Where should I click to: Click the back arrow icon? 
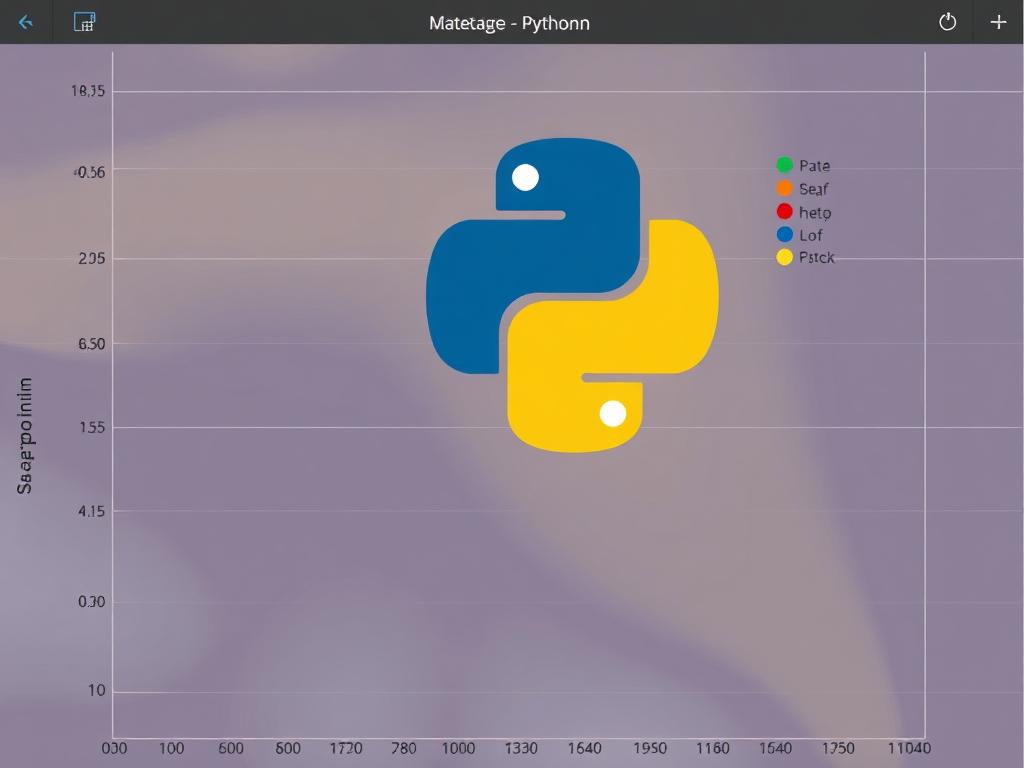pyautogui.click(x=25, y=23)
